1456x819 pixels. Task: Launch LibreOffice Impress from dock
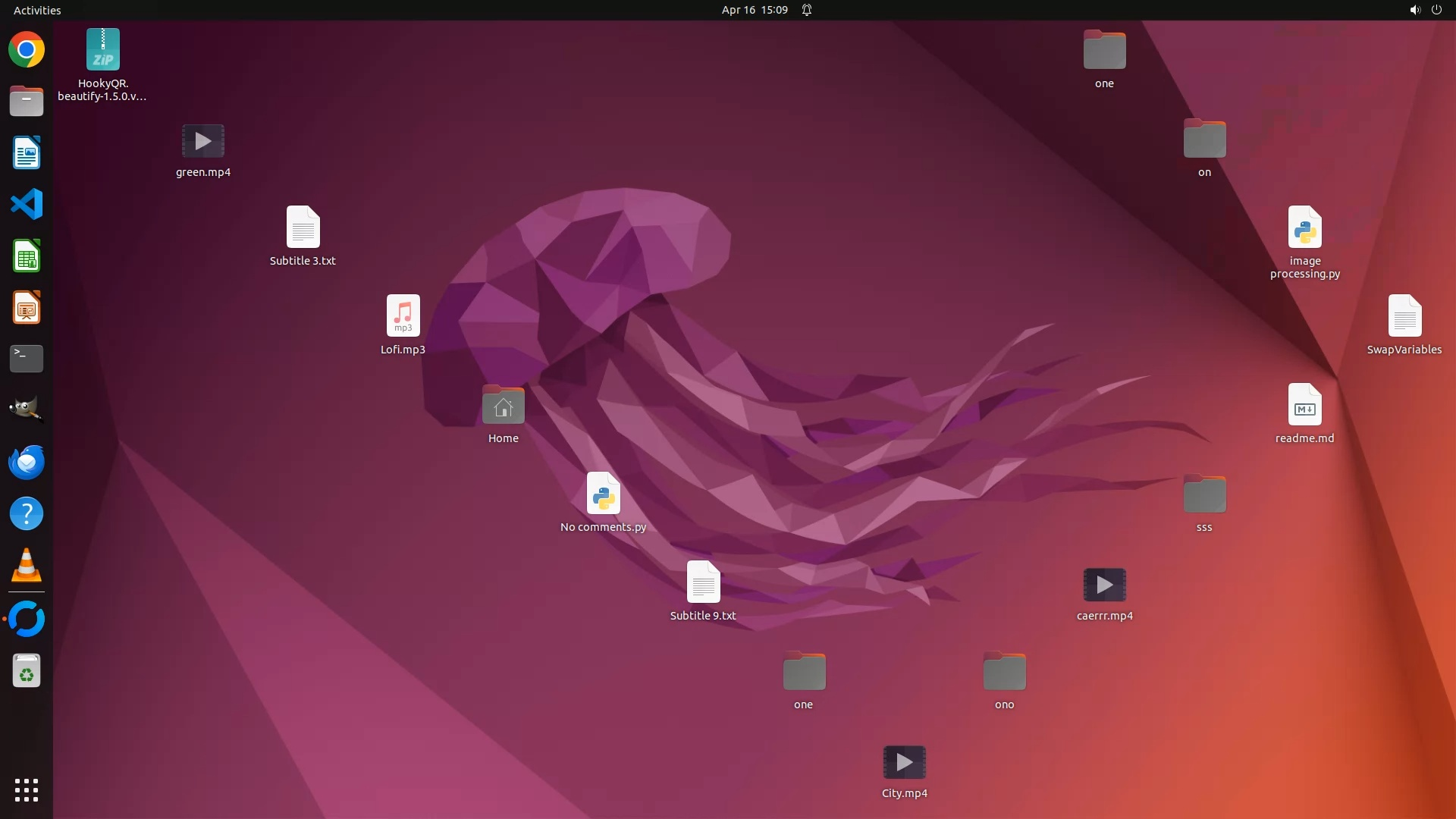27,308
